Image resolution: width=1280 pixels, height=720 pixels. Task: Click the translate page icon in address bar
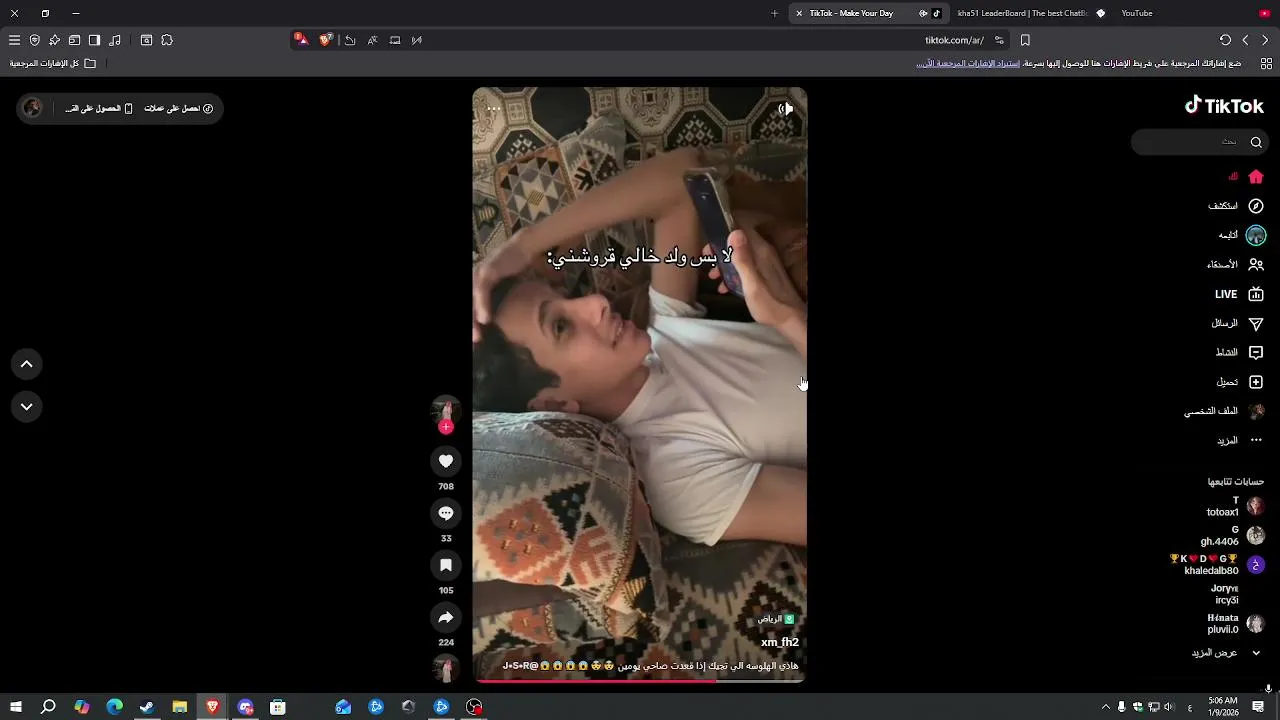click(372, 40)
